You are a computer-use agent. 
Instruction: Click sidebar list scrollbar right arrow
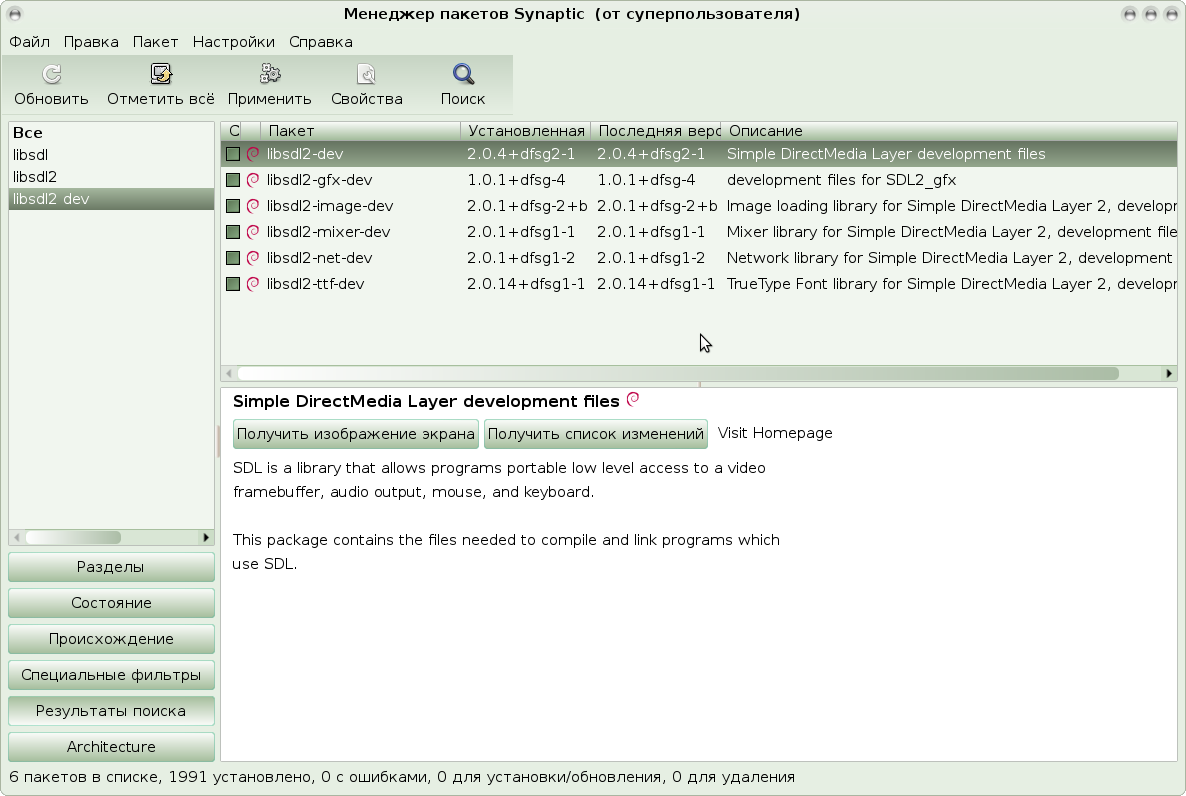pos(206,537)
